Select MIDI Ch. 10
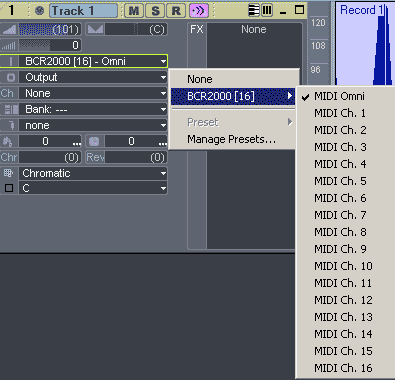Viewport: 395px width, 380px height. pyautogui.click(x=346, y=266)
